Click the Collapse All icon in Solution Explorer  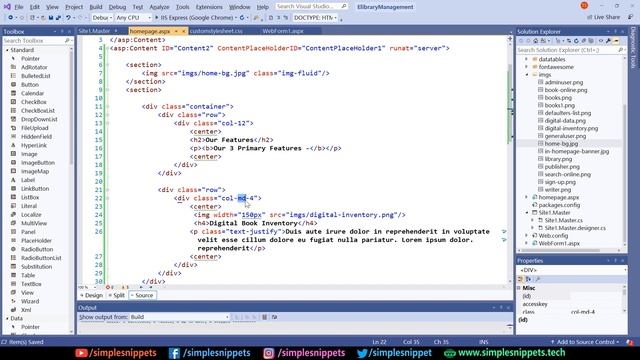click(x=584, y=41)
